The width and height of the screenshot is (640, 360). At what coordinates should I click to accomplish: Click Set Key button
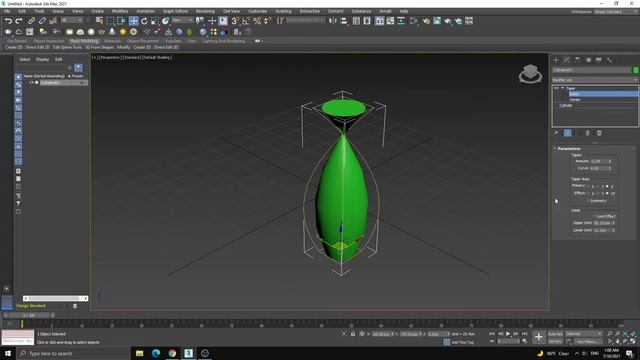click(x=555, y=341)
